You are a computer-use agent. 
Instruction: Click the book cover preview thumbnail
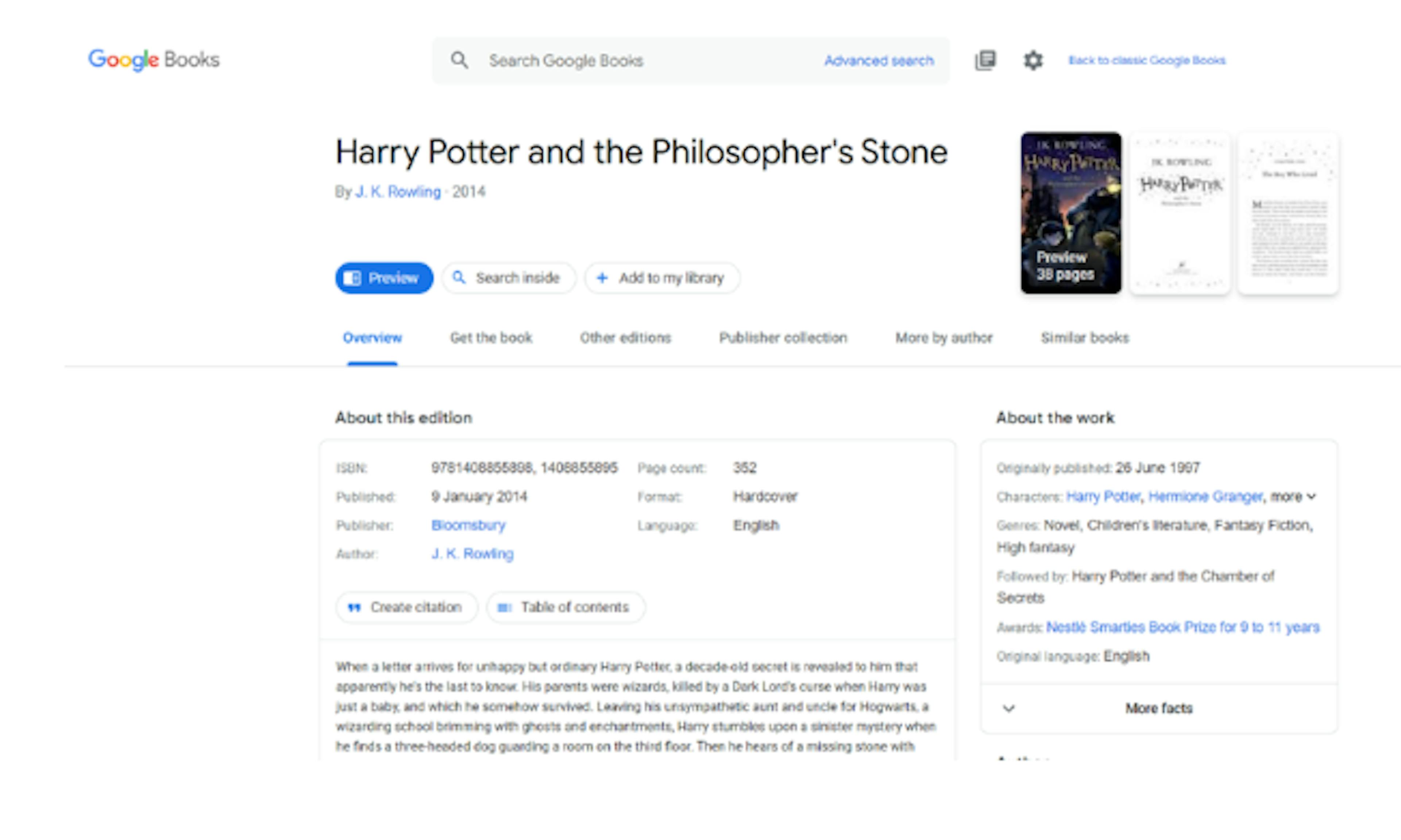[x=1070, y=213]
